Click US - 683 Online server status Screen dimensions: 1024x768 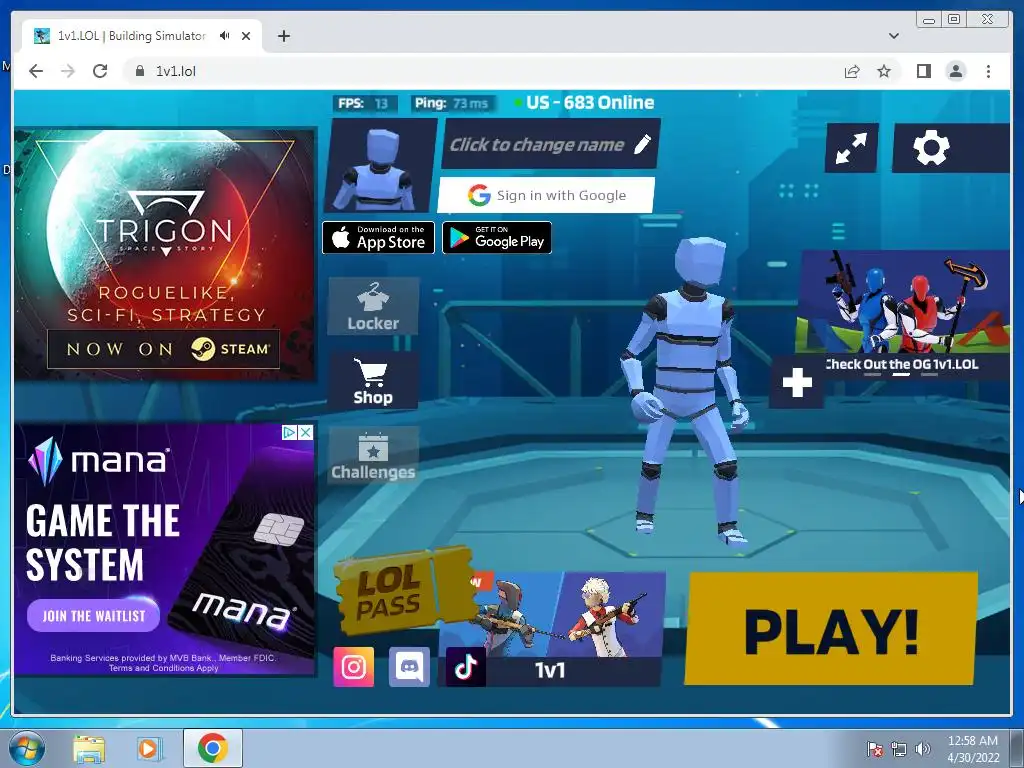click(584, 103)
